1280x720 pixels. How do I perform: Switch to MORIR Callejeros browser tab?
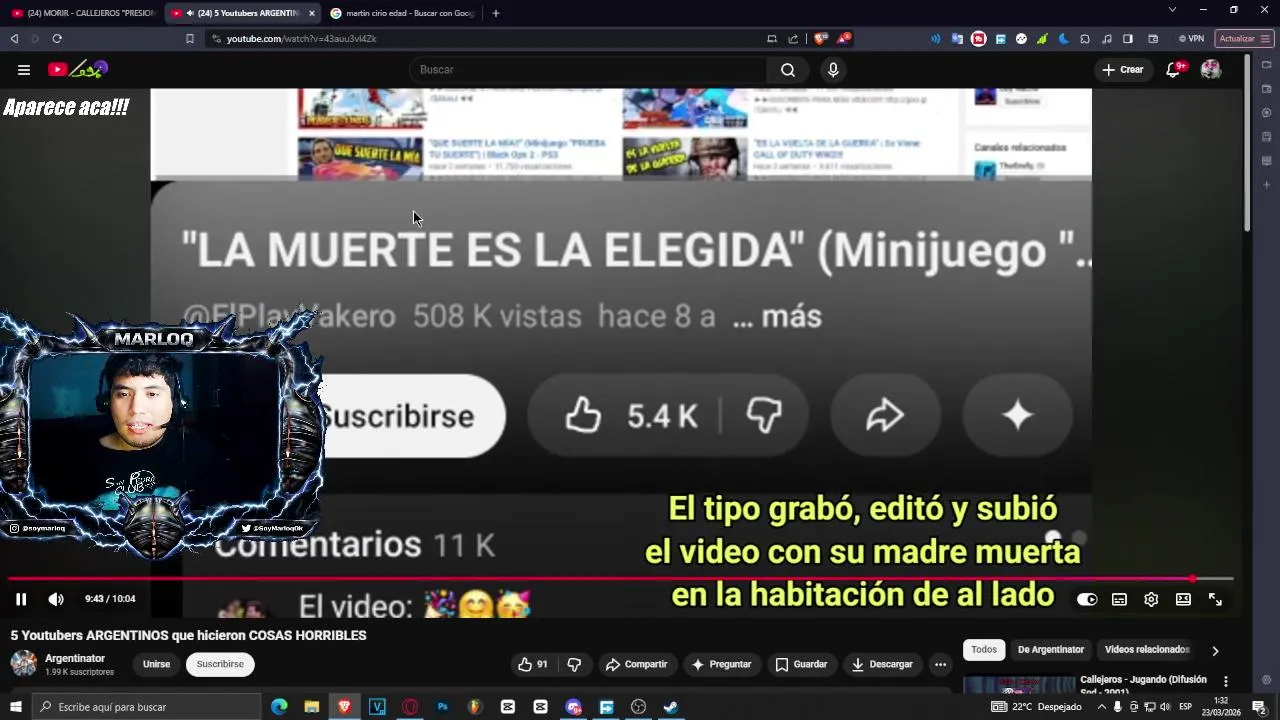click(x=83, y=13)
